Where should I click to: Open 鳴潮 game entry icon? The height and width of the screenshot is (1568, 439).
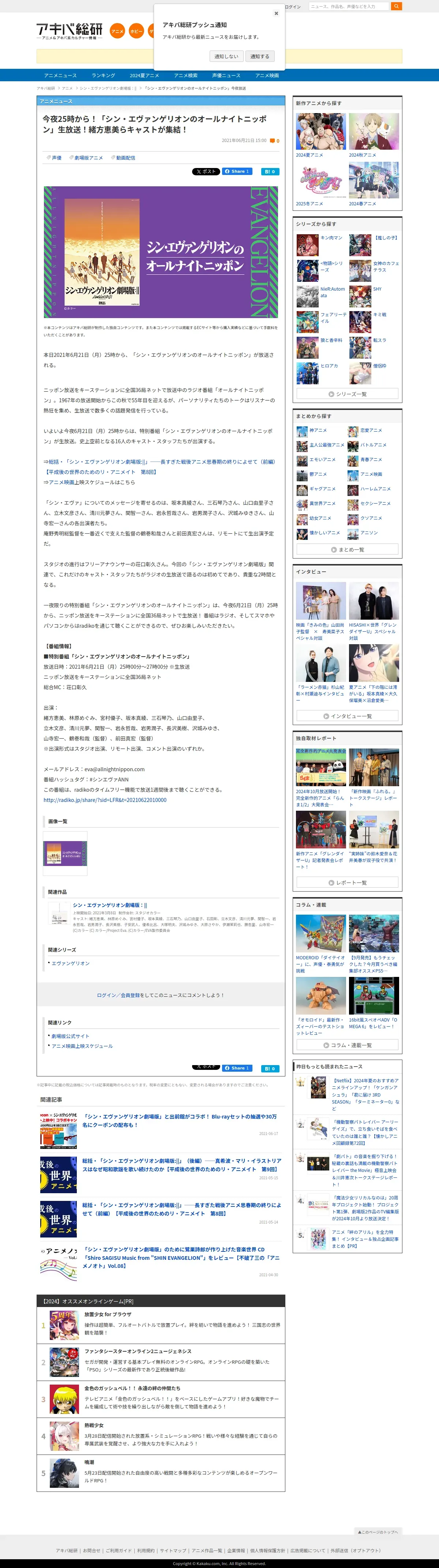(64, 1473)
